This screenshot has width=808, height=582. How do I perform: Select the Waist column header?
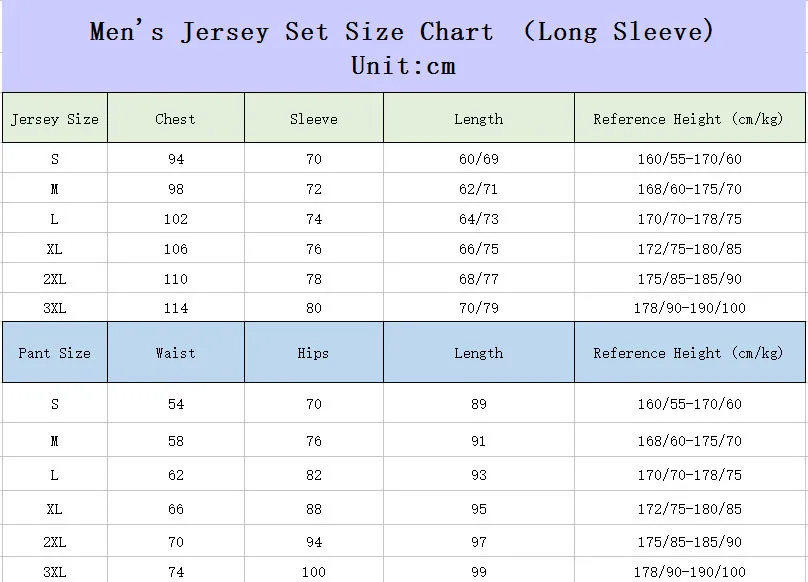coord(176,353)
